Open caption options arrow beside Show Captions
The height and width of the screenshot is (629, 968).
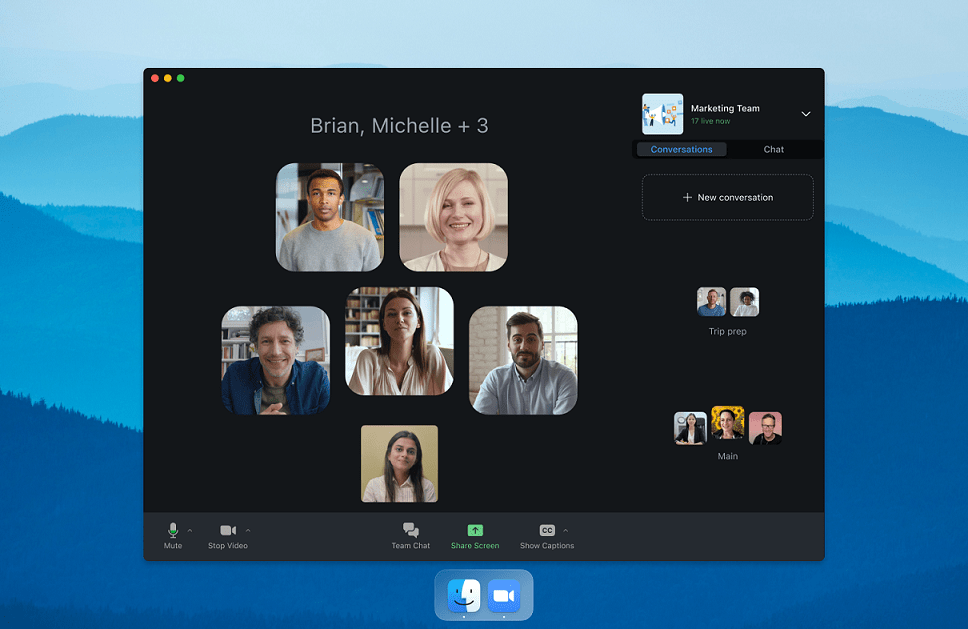tap(566, 531)
